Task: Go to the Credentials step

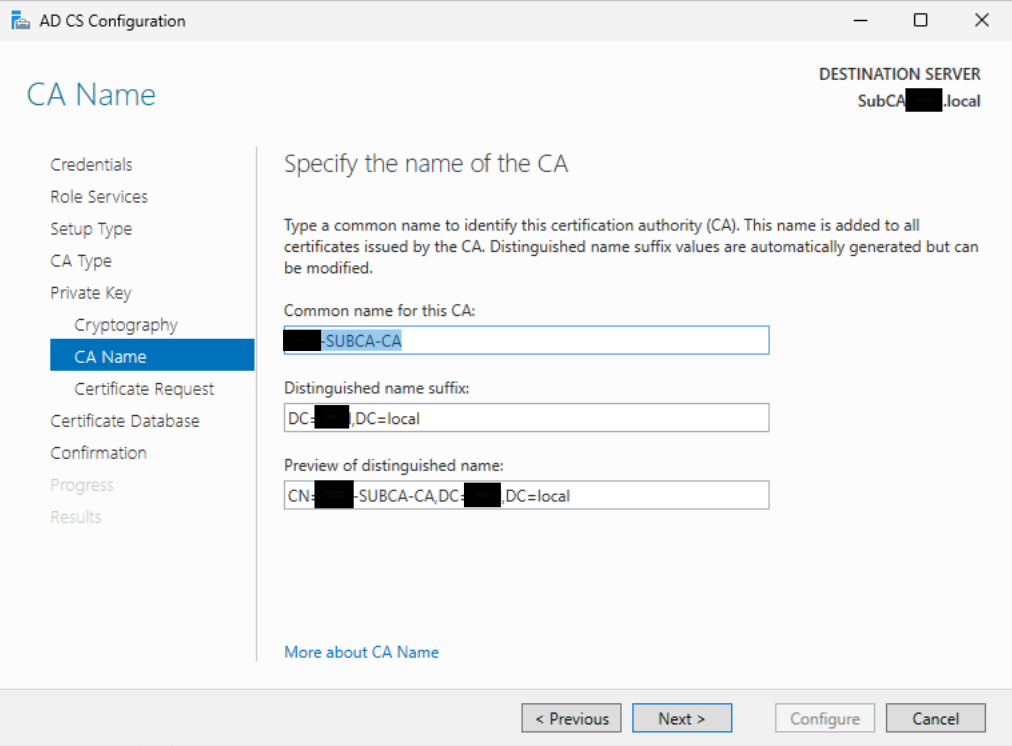Action: pos(91,165)
